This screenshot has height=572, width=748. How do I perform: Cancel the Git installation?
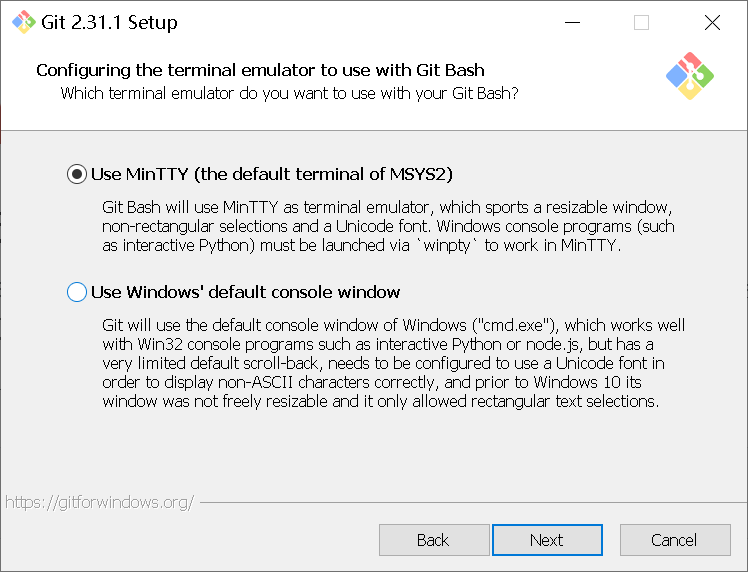[673, 540]
